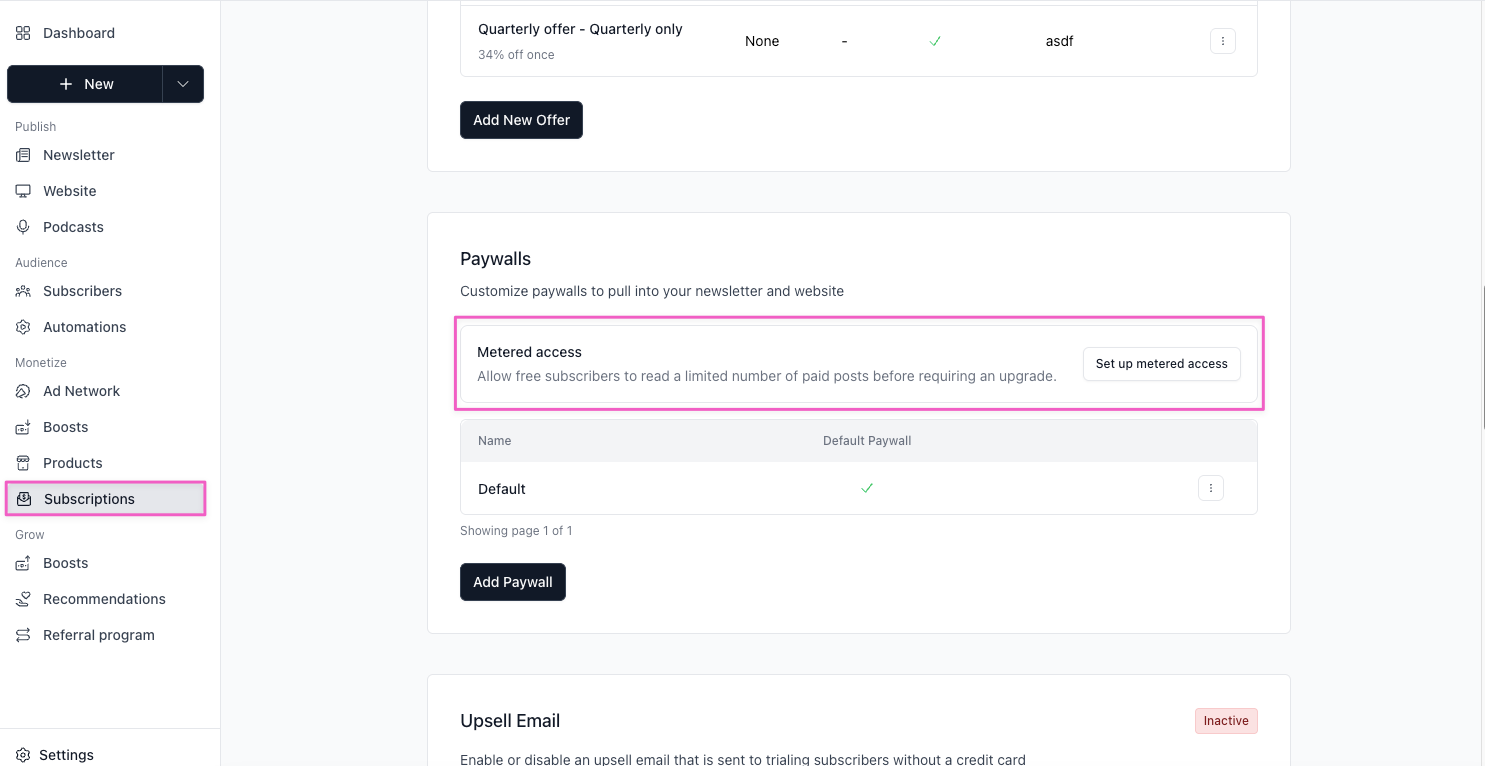Open options menu for Default paywall row
The height and width of the screenshot is (766, 1485).
pyautogui.click(x=1210, y=488)
